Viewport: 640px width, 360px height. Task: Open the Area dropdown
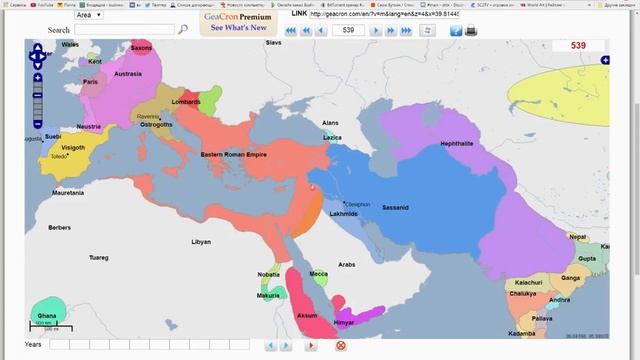[x=89, y=15]
